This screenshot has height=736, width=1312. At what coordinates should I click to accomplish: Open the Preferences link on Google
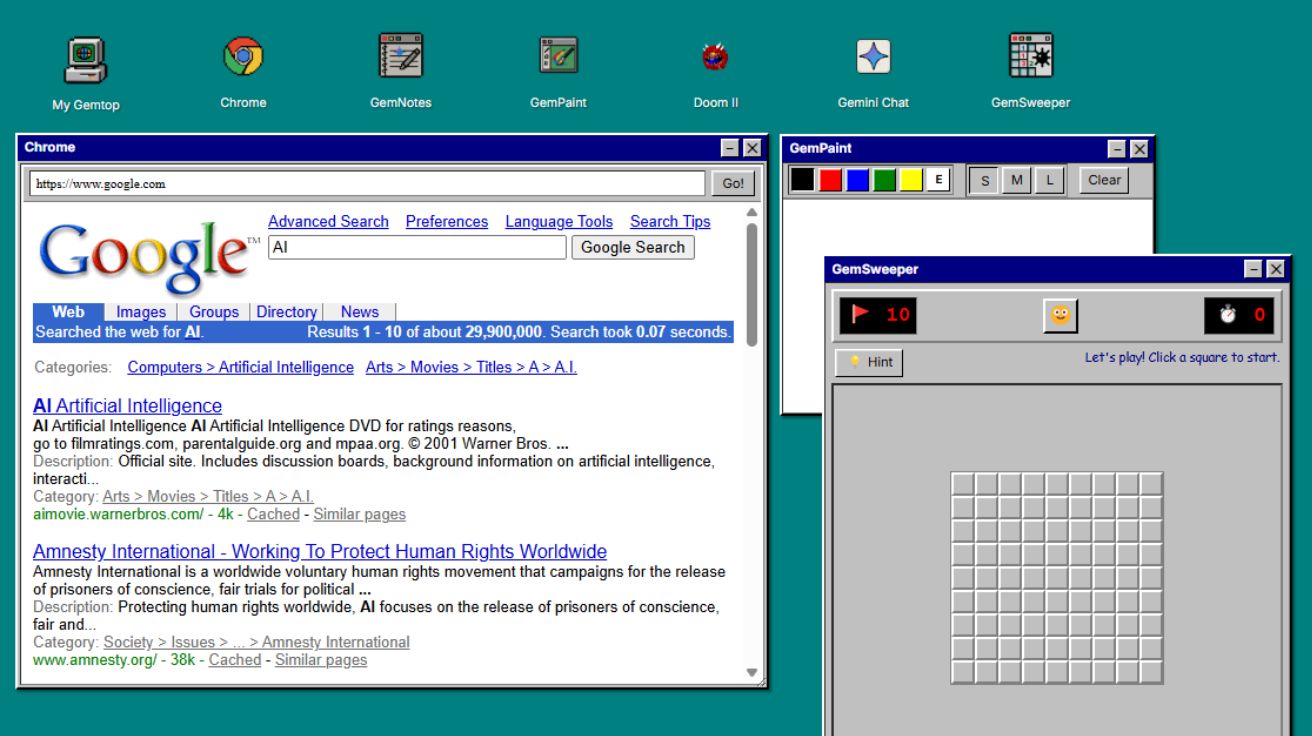[447, 222]
